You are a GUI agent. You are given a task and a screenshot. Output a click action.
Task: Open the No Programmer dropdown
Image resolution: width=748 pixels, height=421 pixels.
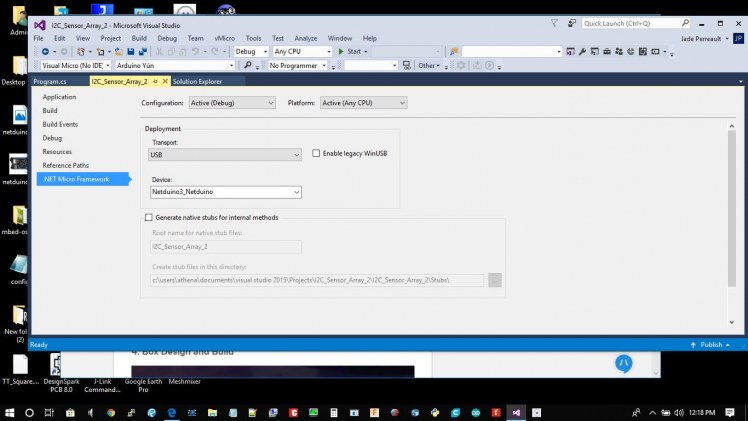tap(298, 65)
